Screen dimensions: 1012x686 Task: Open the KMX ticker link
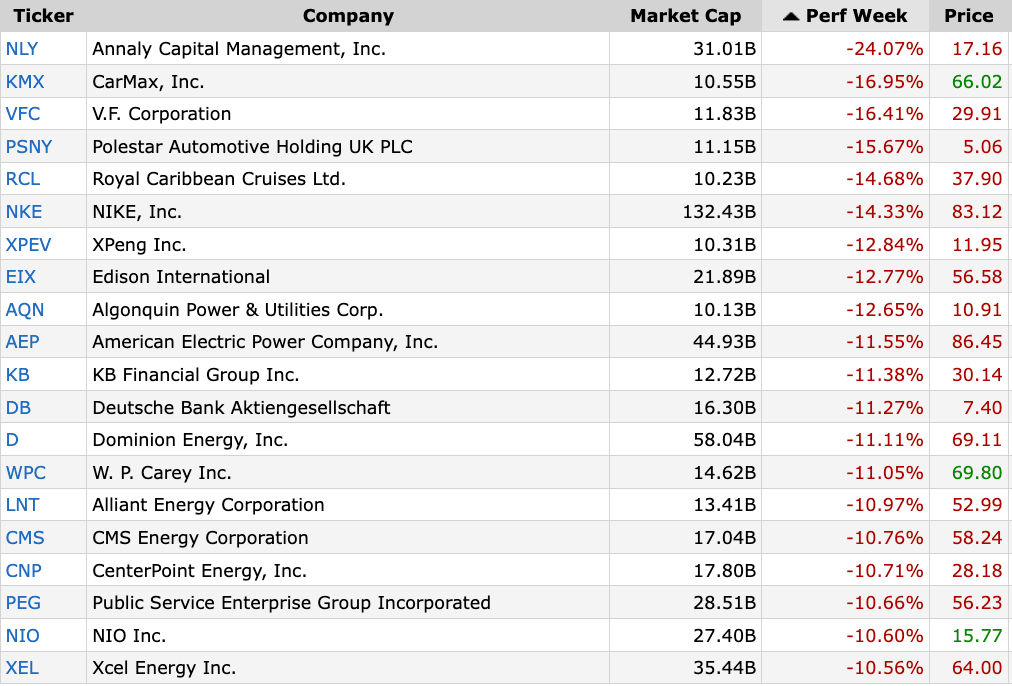[x=25, y=82]
